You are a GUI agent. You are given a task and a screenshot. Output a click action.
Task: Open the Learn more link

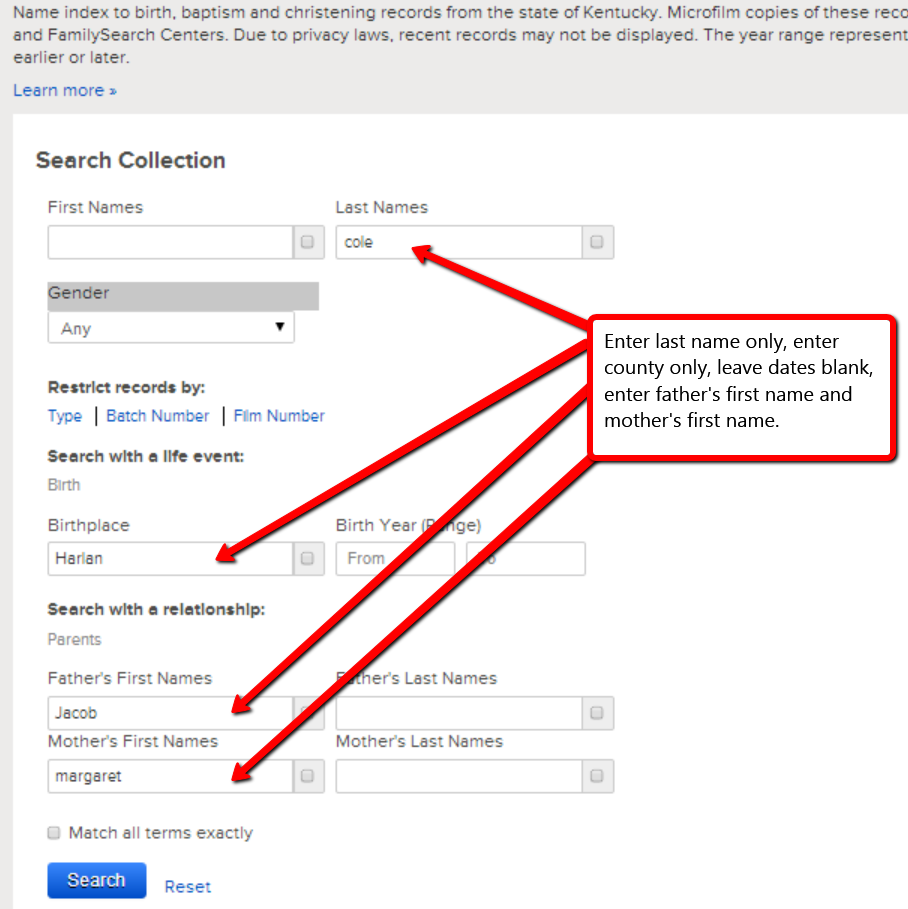(x=65, y=90)
